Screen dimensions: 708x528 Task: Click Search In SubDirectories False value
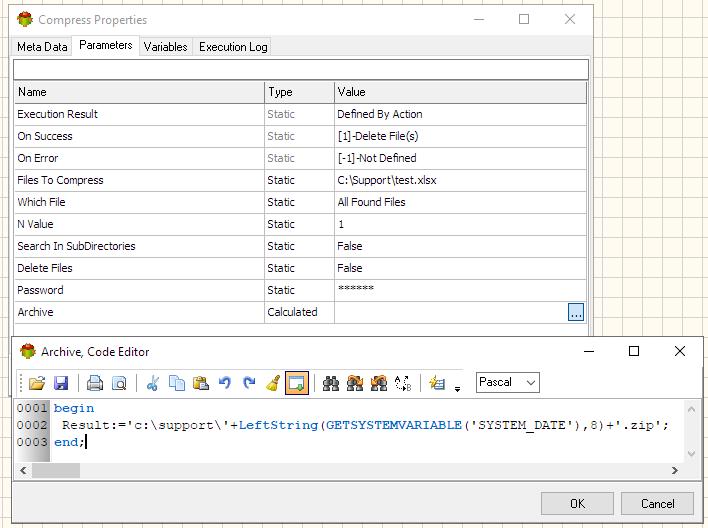tap(460, 246)
